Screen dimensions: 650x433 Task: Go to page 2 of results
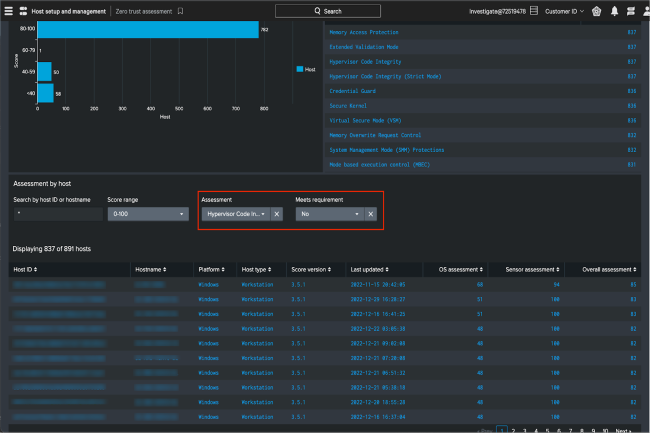513,430
